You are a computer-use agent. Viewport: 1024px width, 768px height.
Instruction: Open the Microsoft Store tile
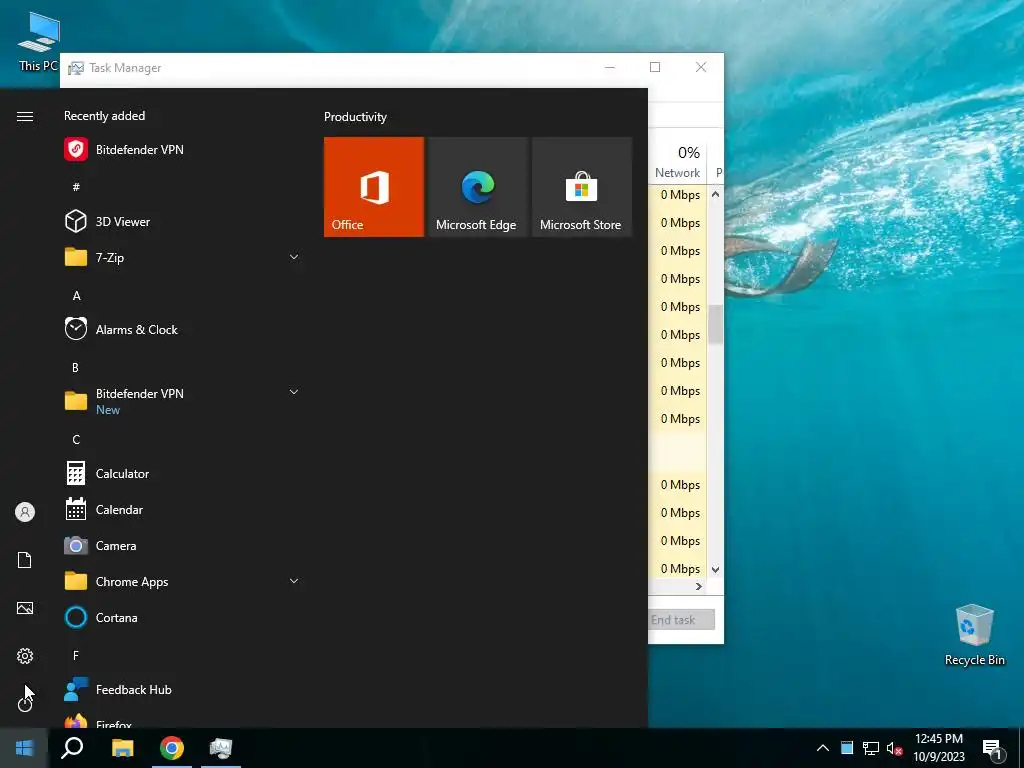[x=581, y=187]
